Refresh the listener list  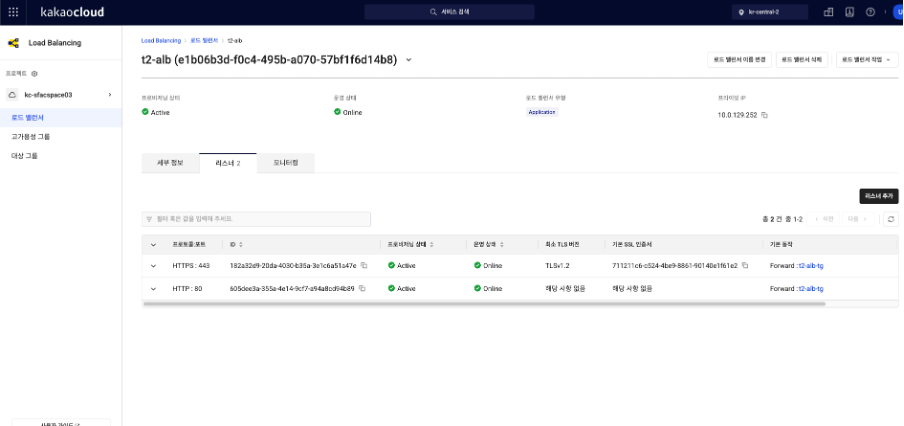[x=891, y=219]
